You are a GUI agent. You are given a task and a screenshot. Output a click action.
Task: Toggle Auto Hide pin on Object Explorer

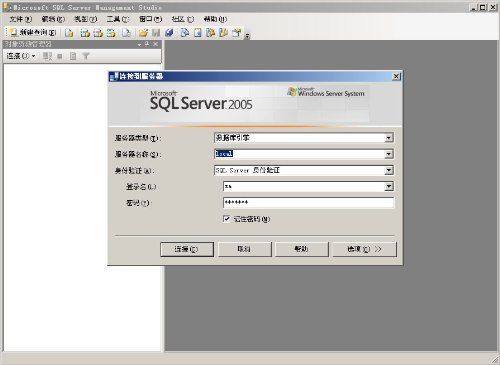coord(147,44)
